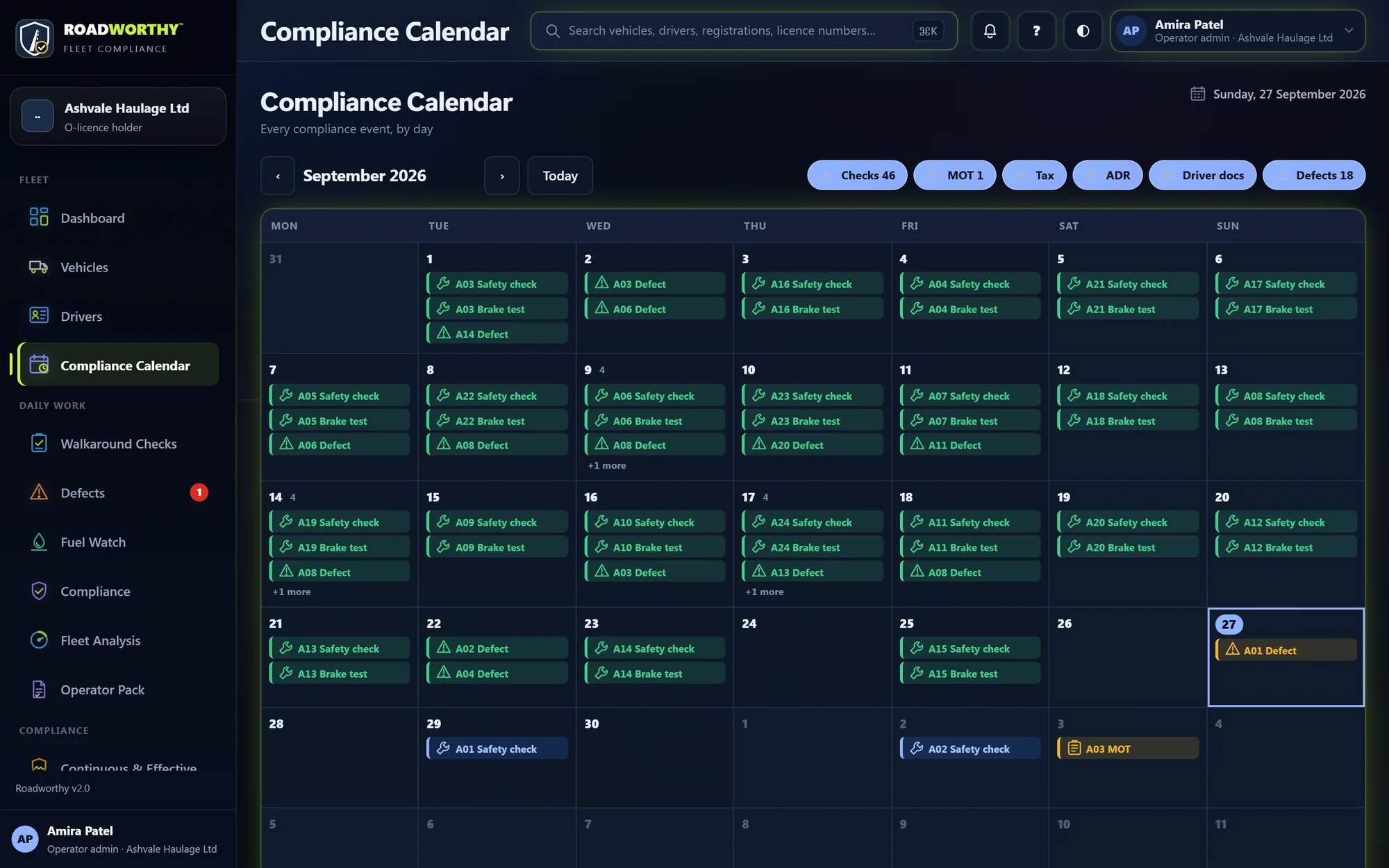Expand +1 more on day 17

(x=765, y=592)
